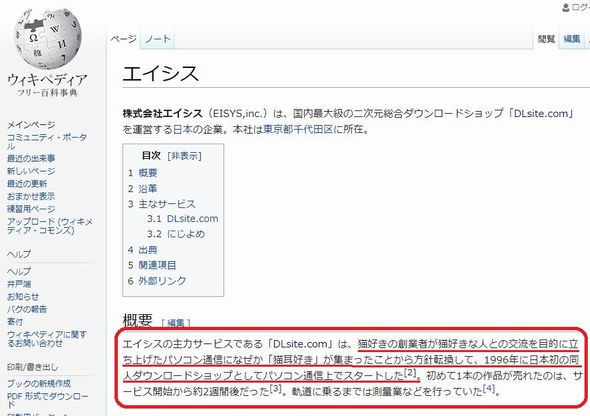
Task: Open 新しいページ sidebar link
Action: pyautogui.click(x=31, y=171)
